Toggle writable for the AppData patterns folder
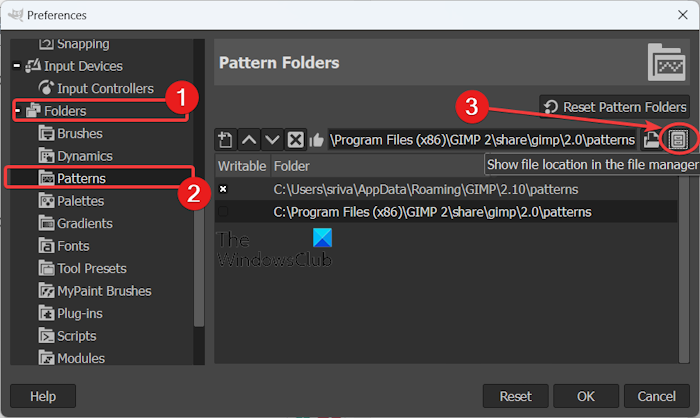This screenshot has height=418, width=700. [x=223, y=189]
